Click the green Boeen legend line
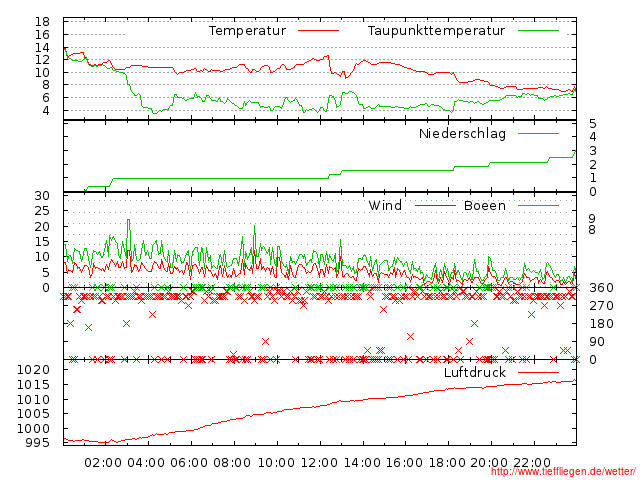 (538, 206)
